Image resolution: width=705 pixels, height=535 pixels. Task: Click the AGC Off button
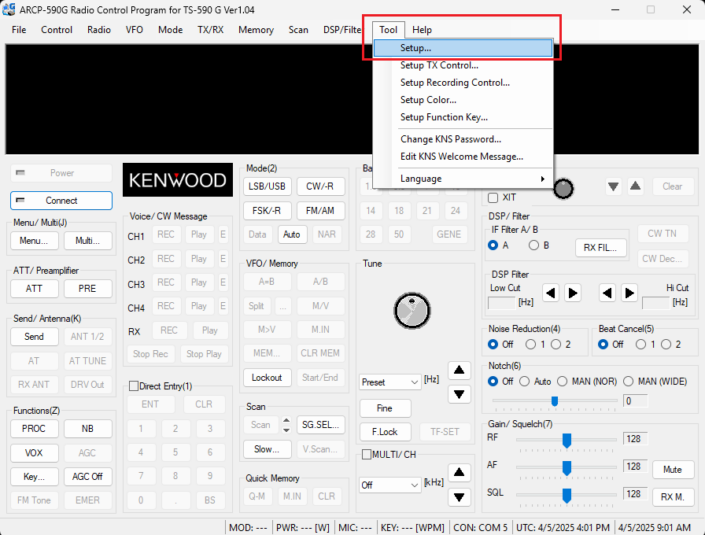click(88, 477)
